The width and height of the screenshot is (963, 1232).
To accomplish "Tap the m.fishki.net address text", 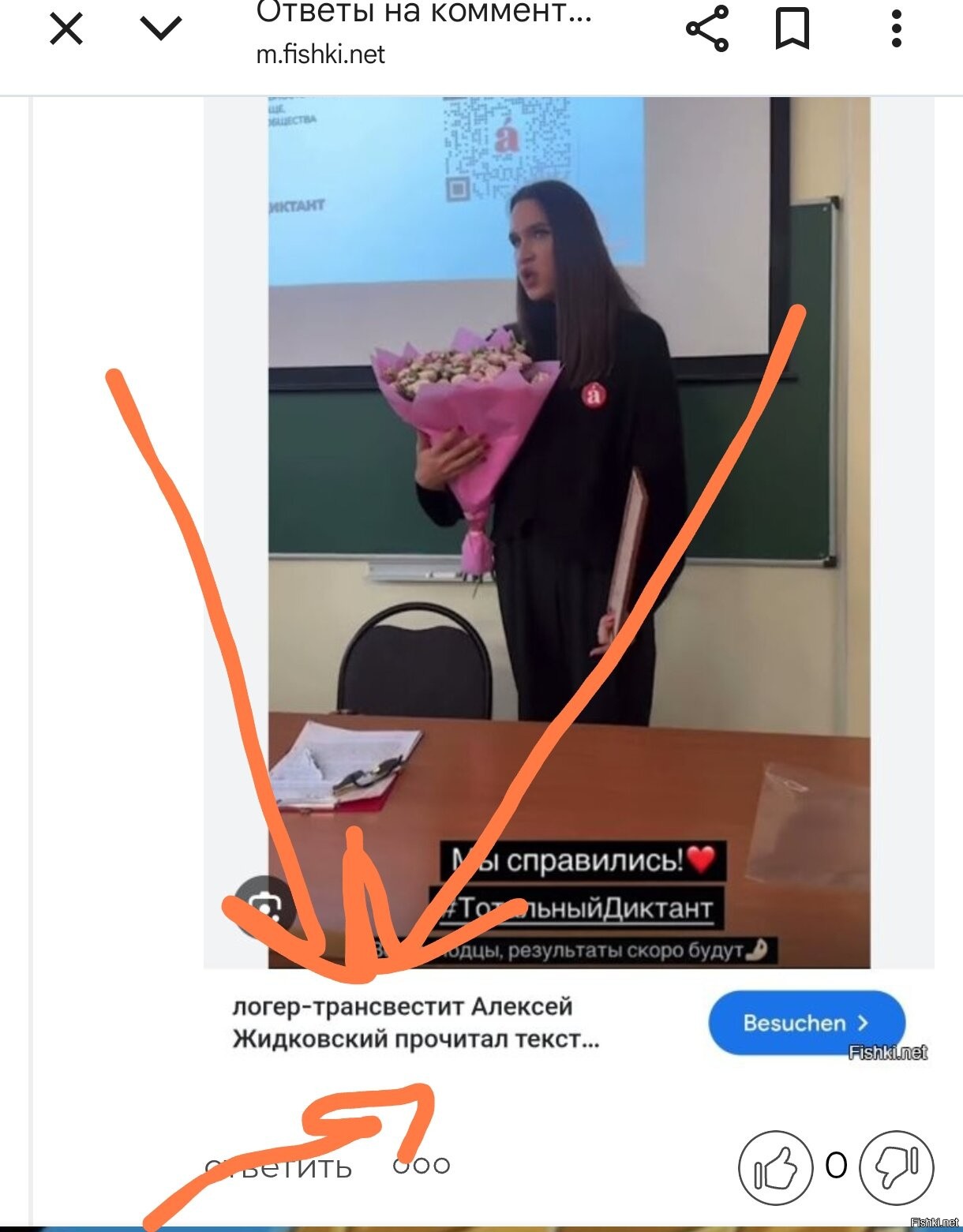I will (320, 54).
